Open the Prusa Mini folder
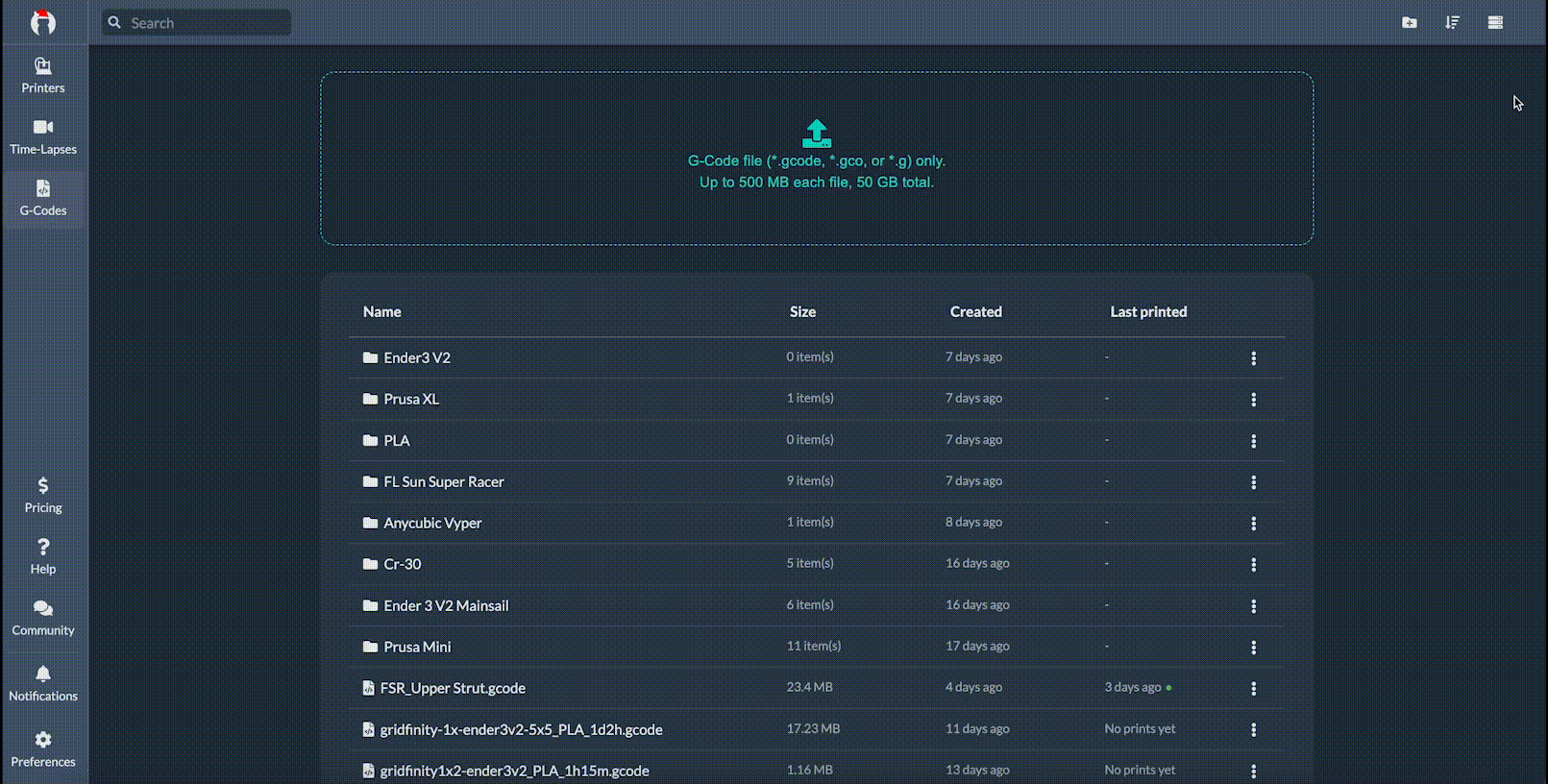The image size is (1548, 784). pos(417,647)
